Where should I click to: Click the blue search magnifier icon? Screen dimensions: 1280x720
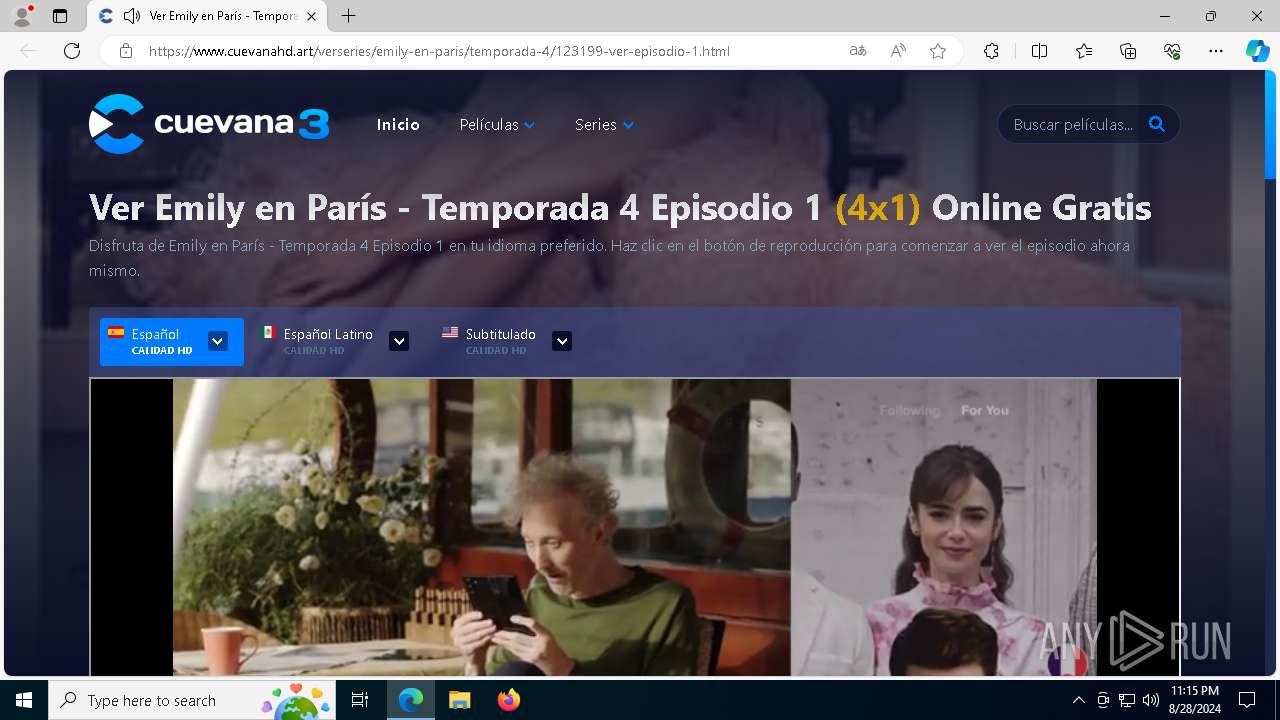1157,125
